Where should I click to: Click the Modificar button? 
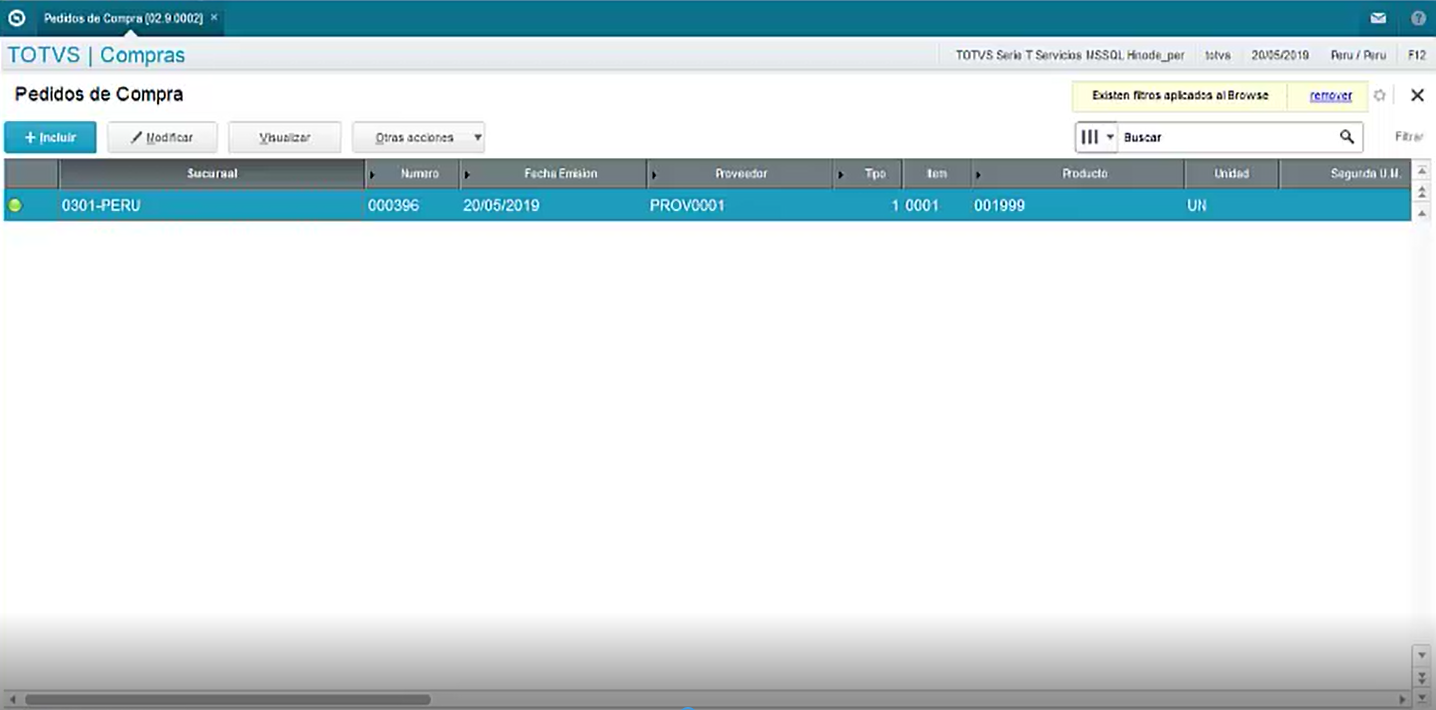[162, 137]
